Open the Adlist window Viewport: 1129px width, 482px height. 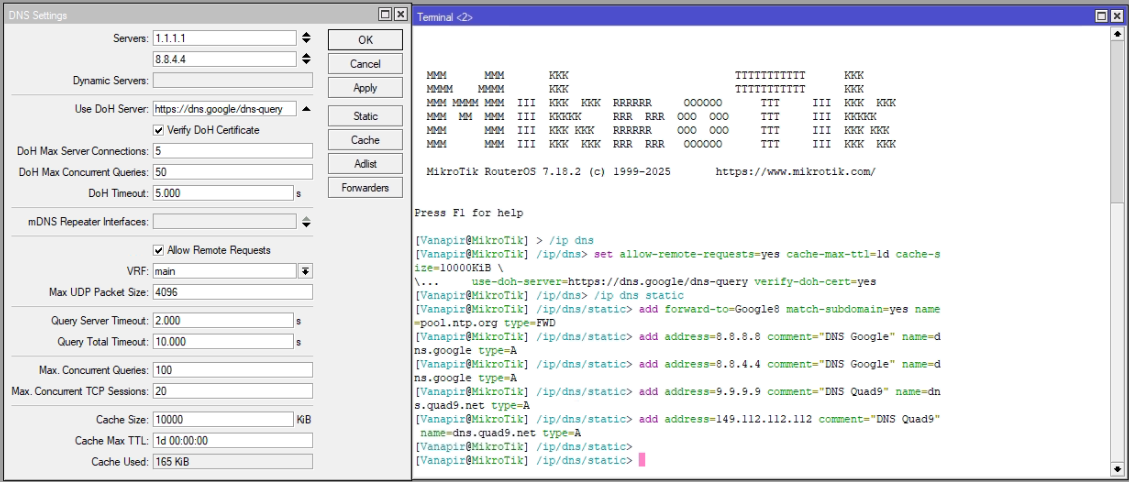[x=365, y=164]
